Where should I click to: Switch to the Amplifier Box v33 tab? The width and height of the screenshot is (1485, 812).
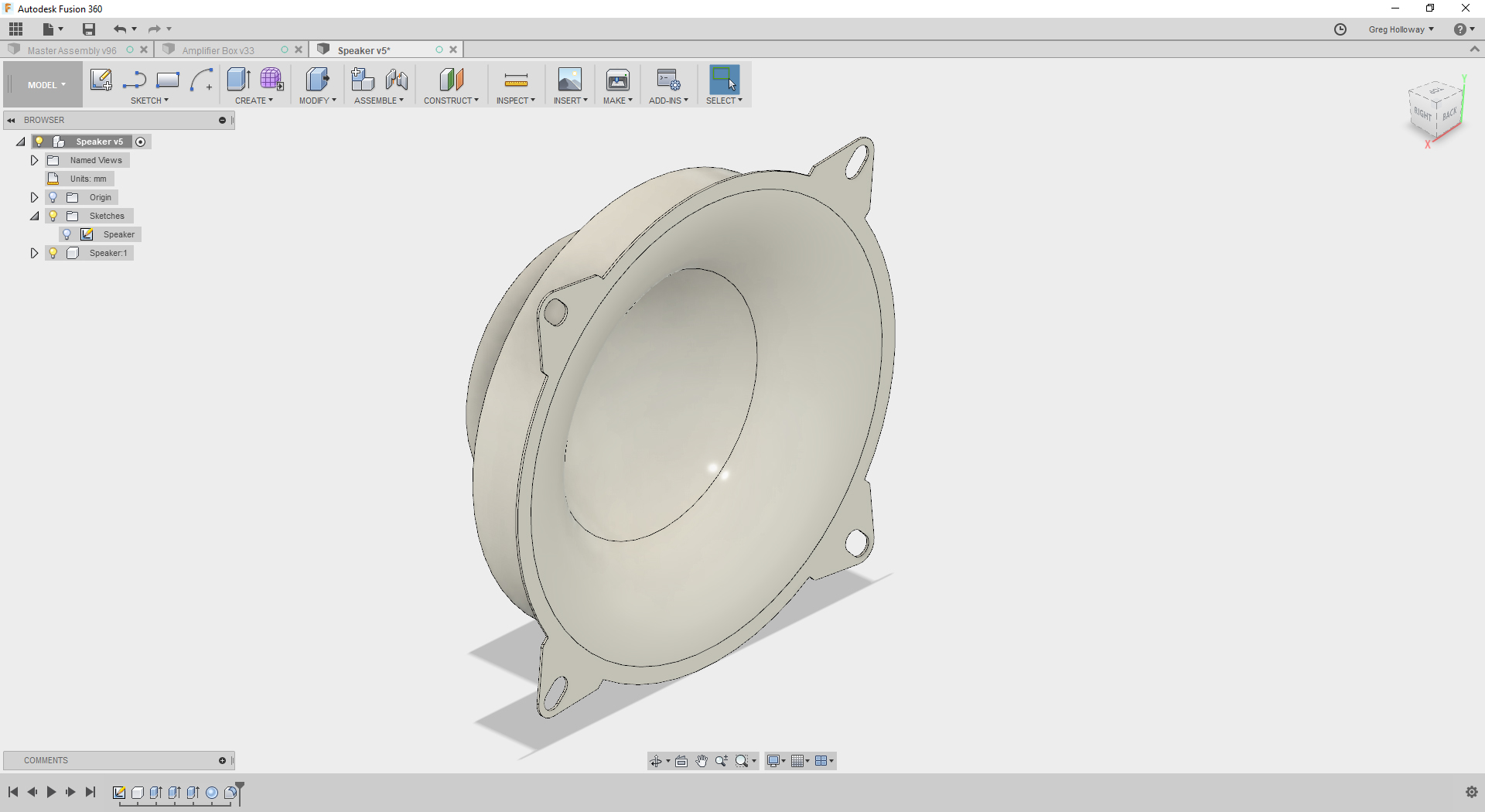[x=219, y=49]
